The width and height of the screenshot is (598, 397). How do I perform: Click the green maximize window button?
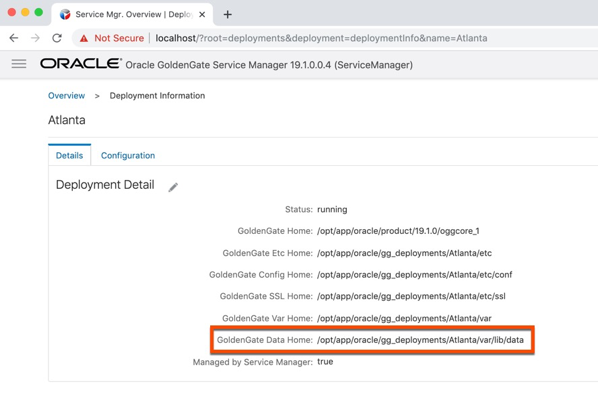[39, 12]
